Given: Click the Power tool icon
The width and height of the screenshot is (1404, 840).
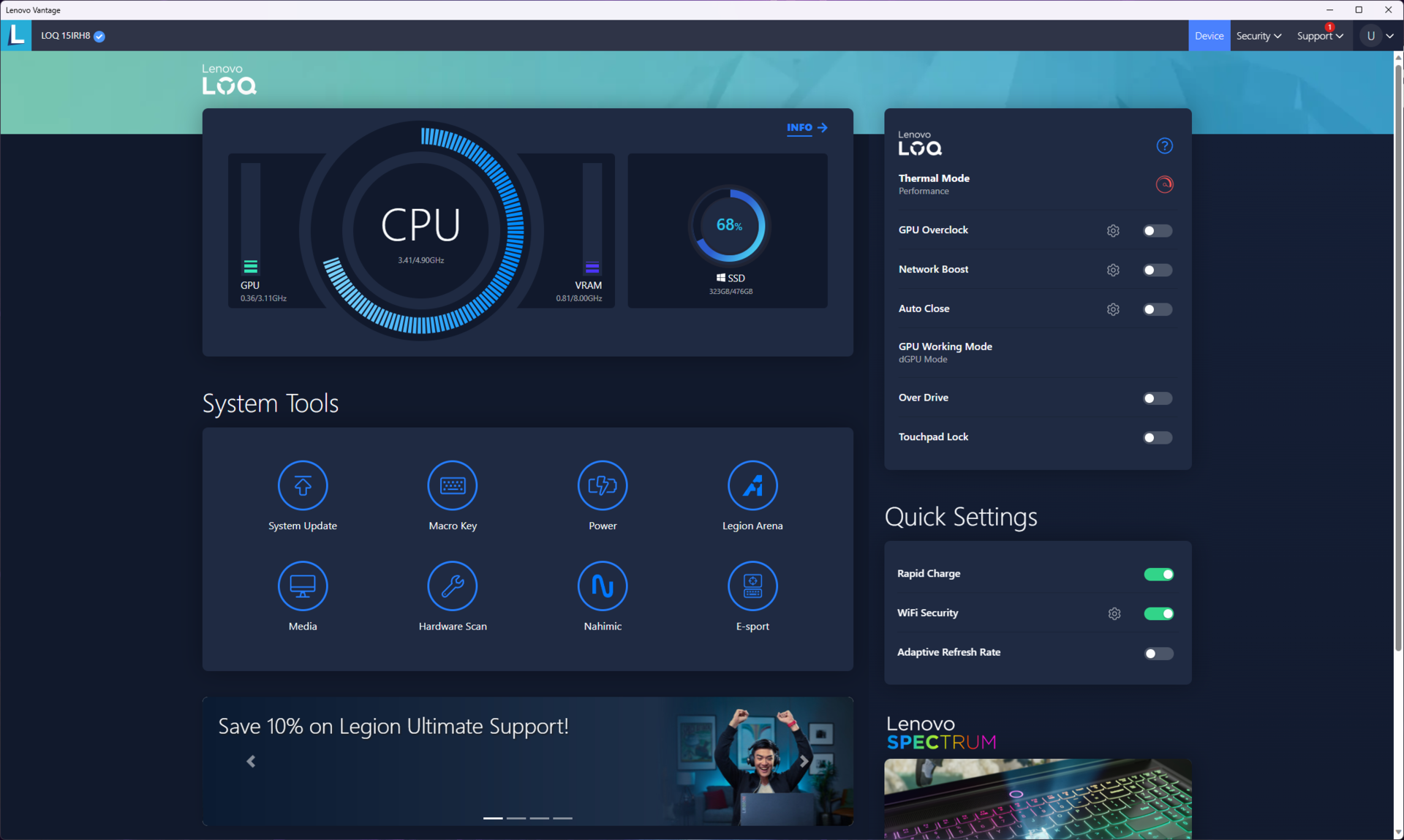Looking at the screenshot, I should point(602,485).
